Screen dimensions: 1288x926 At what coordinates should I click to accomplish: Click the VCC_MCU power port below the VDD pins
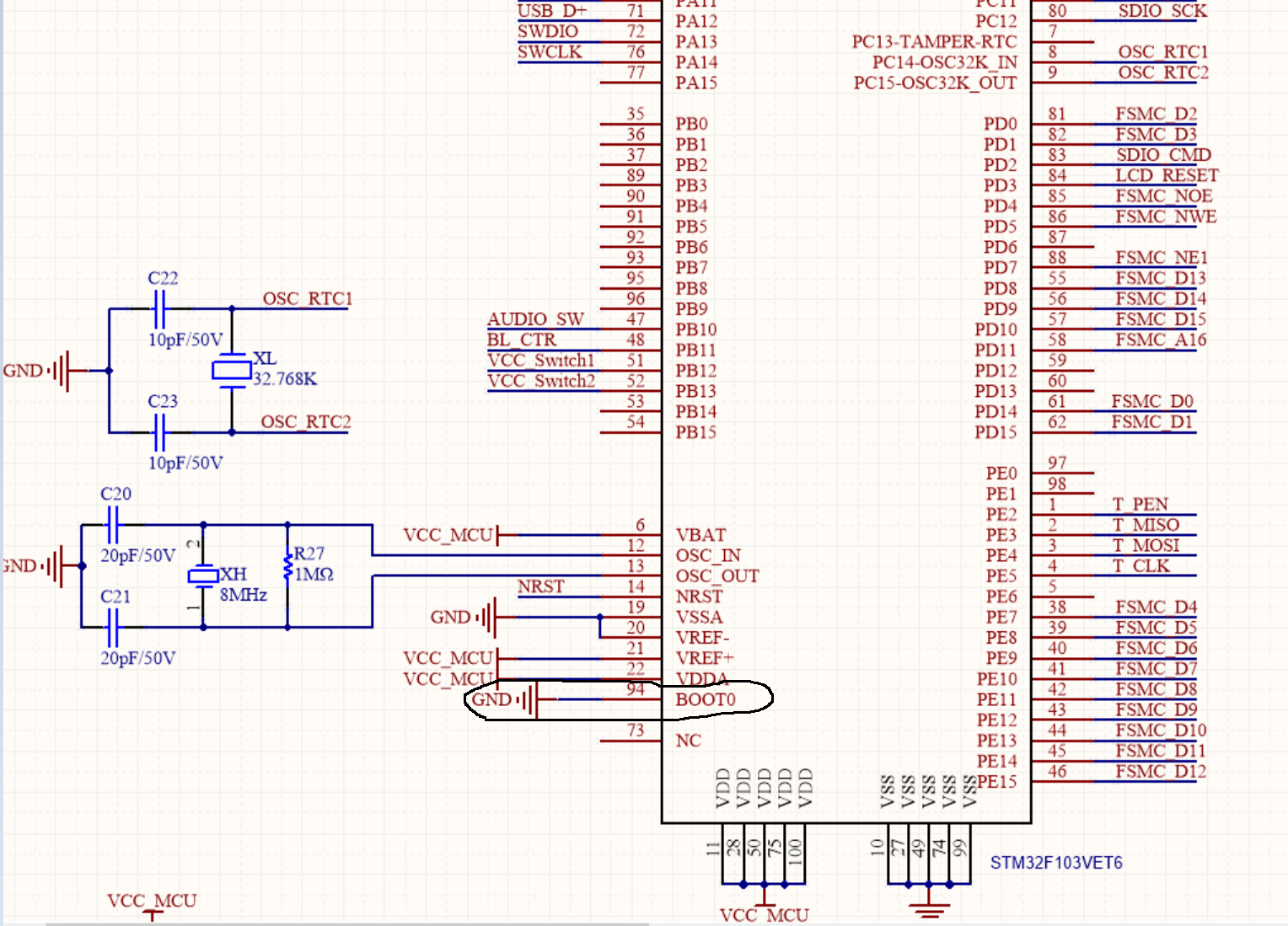(765, 911)
